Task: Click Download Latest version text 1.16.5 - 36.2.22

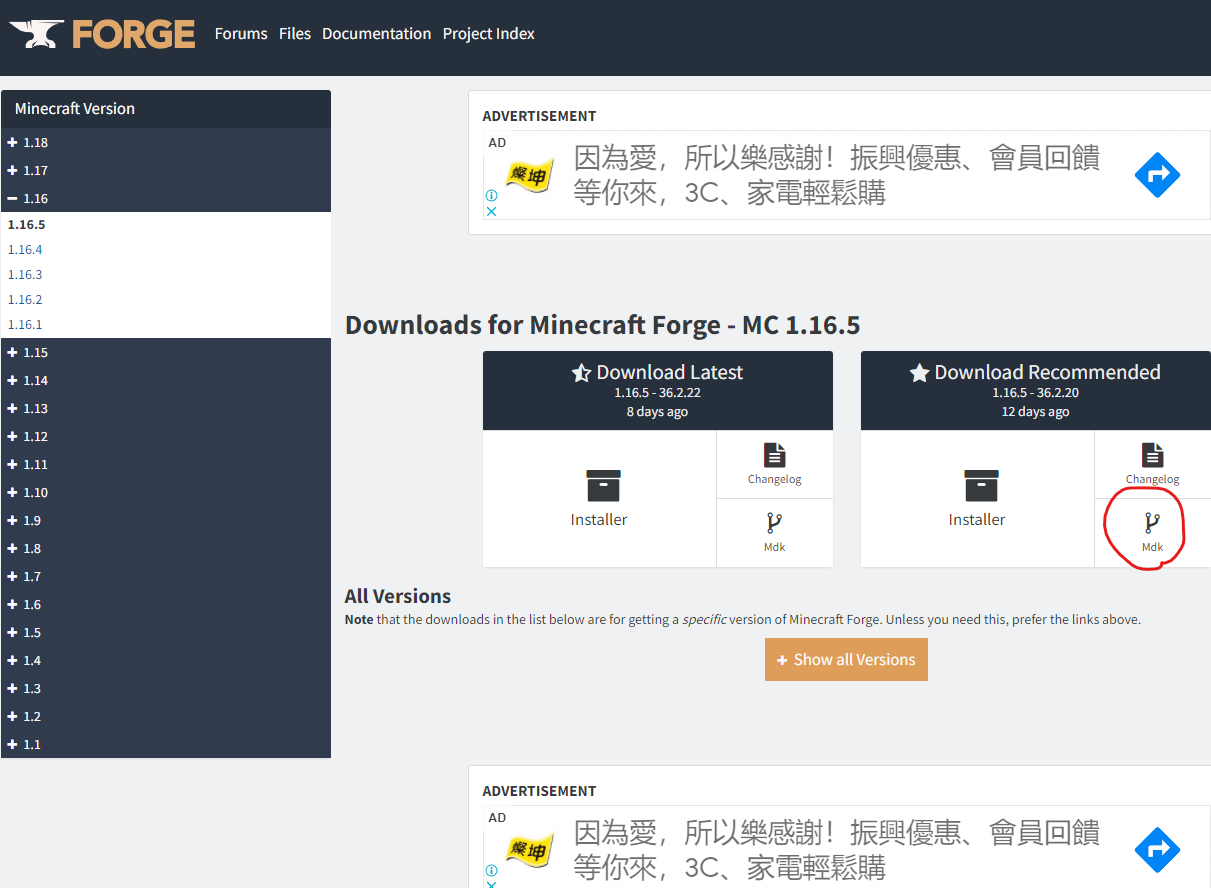Action: pyautogui.click(x=658, y=393)
